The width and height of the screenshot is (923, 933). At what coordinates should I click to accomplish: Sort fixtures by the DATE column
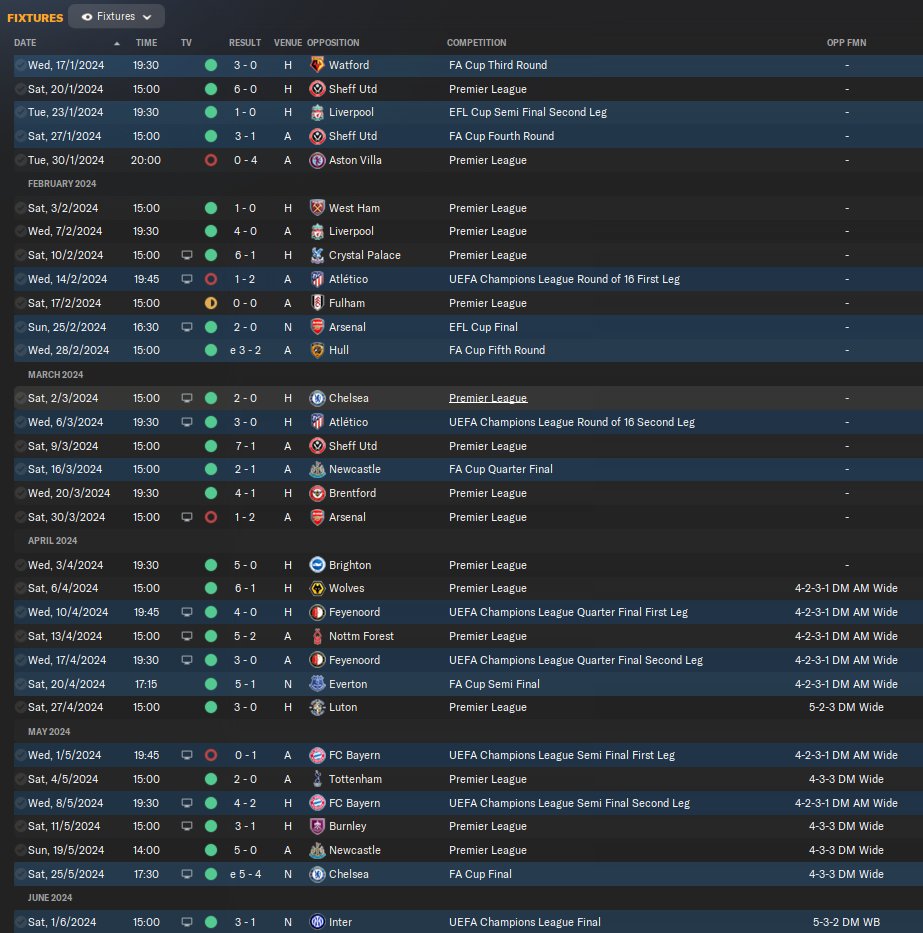25,43
